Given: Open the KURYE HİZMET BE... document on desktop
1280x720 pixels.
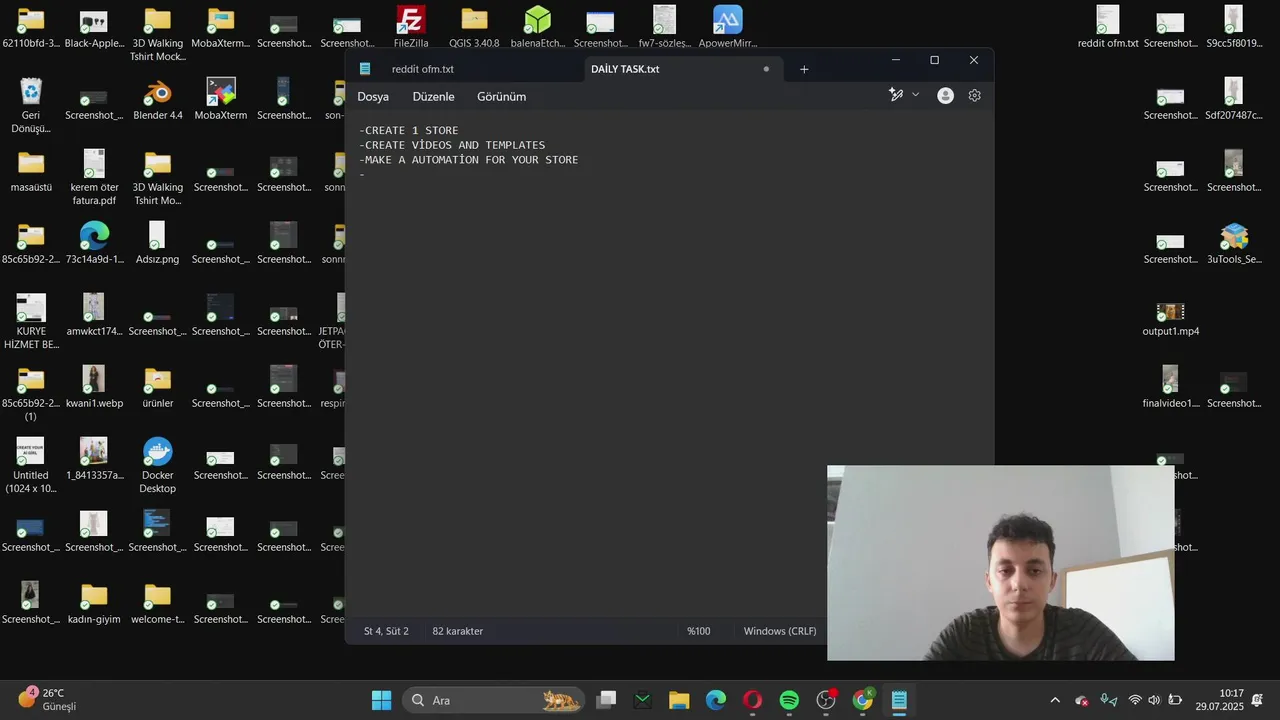Looking at the screenshot, I should (x=31, y=321).
